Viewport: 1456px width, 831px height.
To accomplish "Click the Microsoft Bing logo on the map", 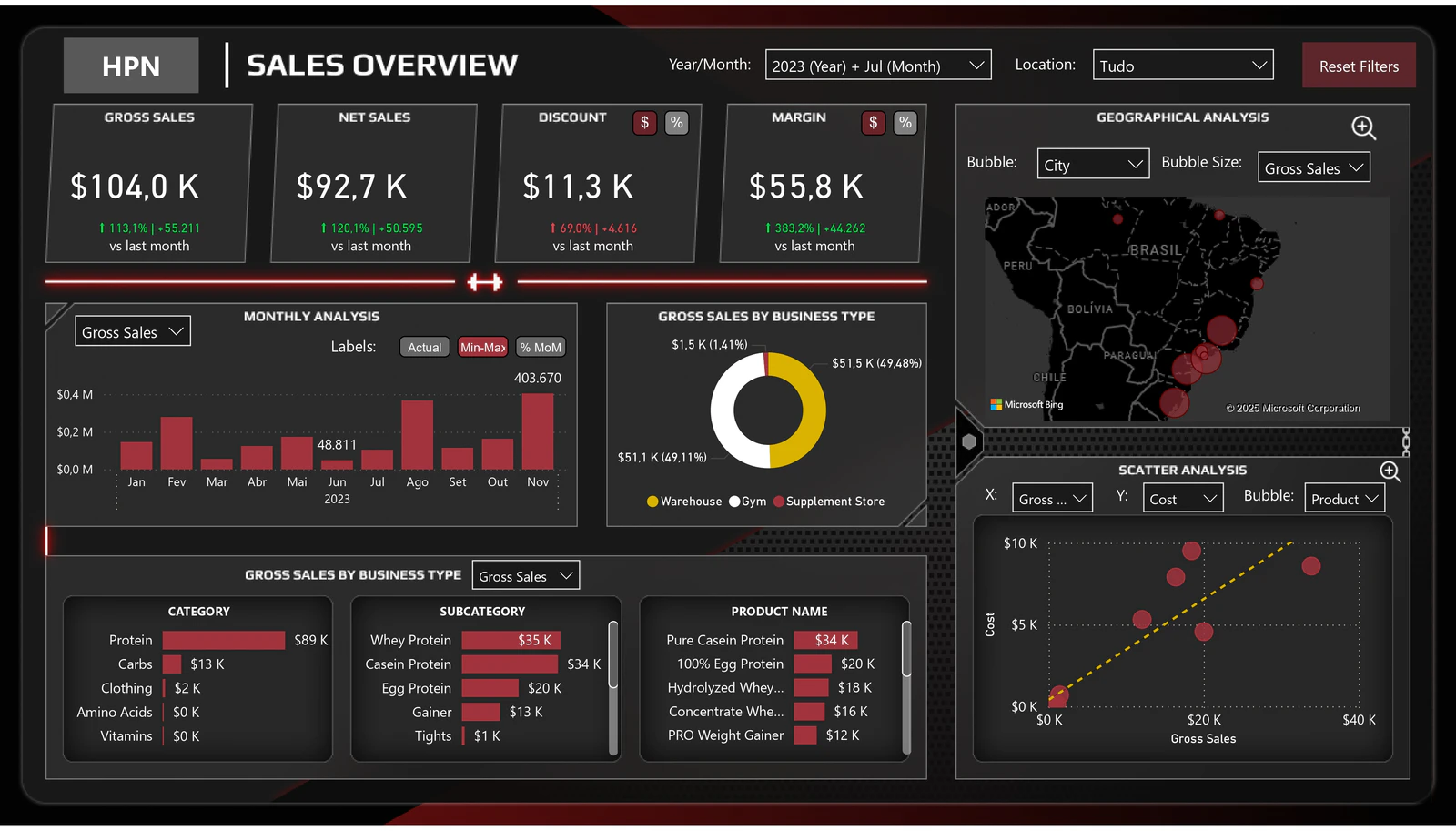I will coord(1026,405).
